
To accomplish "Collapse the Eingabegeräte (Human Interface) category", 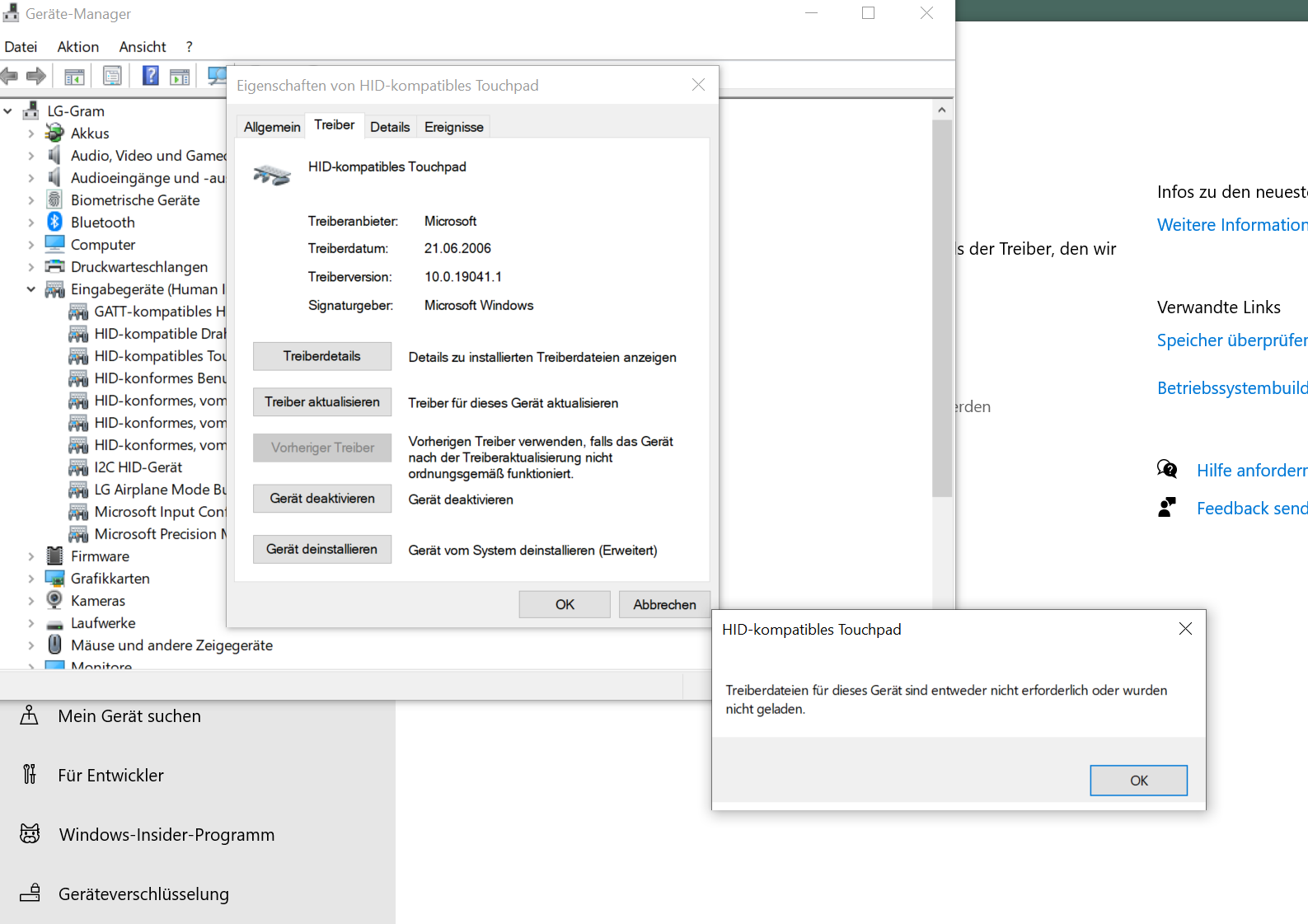I will click(31, 288).
